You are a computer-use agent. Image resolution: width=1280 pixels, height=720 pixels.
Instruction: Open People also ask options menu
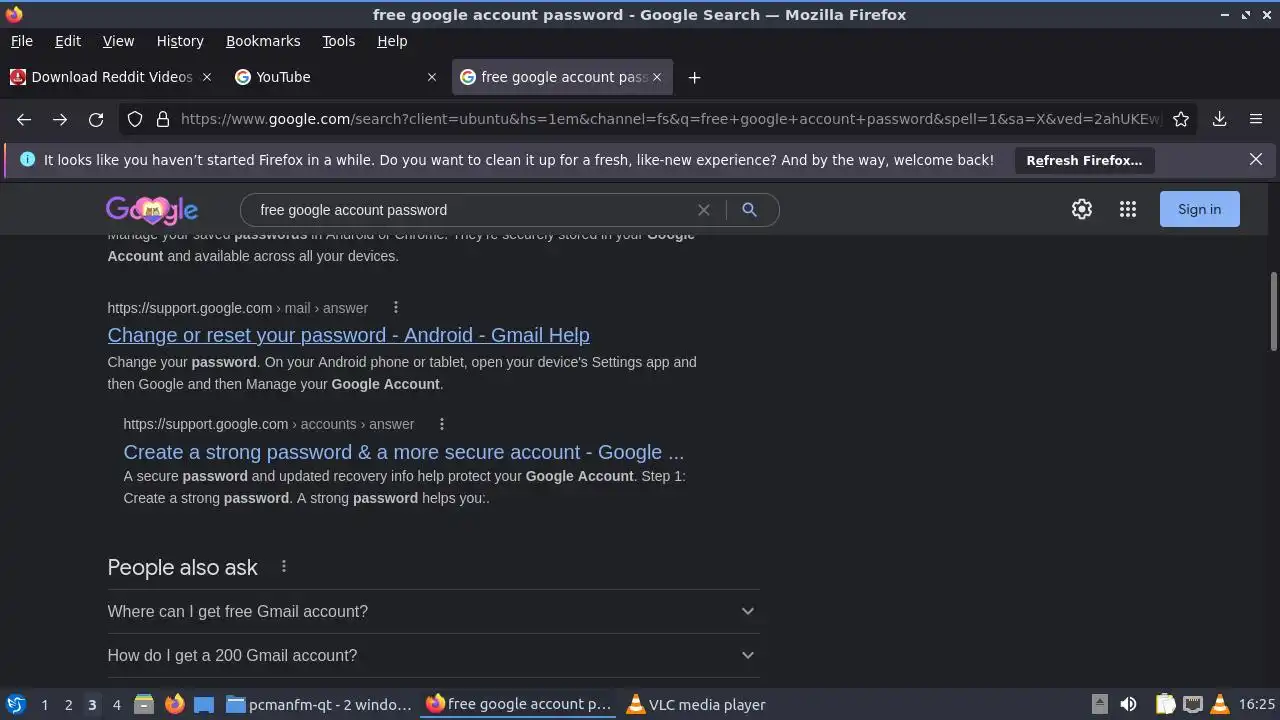[284, 567]
